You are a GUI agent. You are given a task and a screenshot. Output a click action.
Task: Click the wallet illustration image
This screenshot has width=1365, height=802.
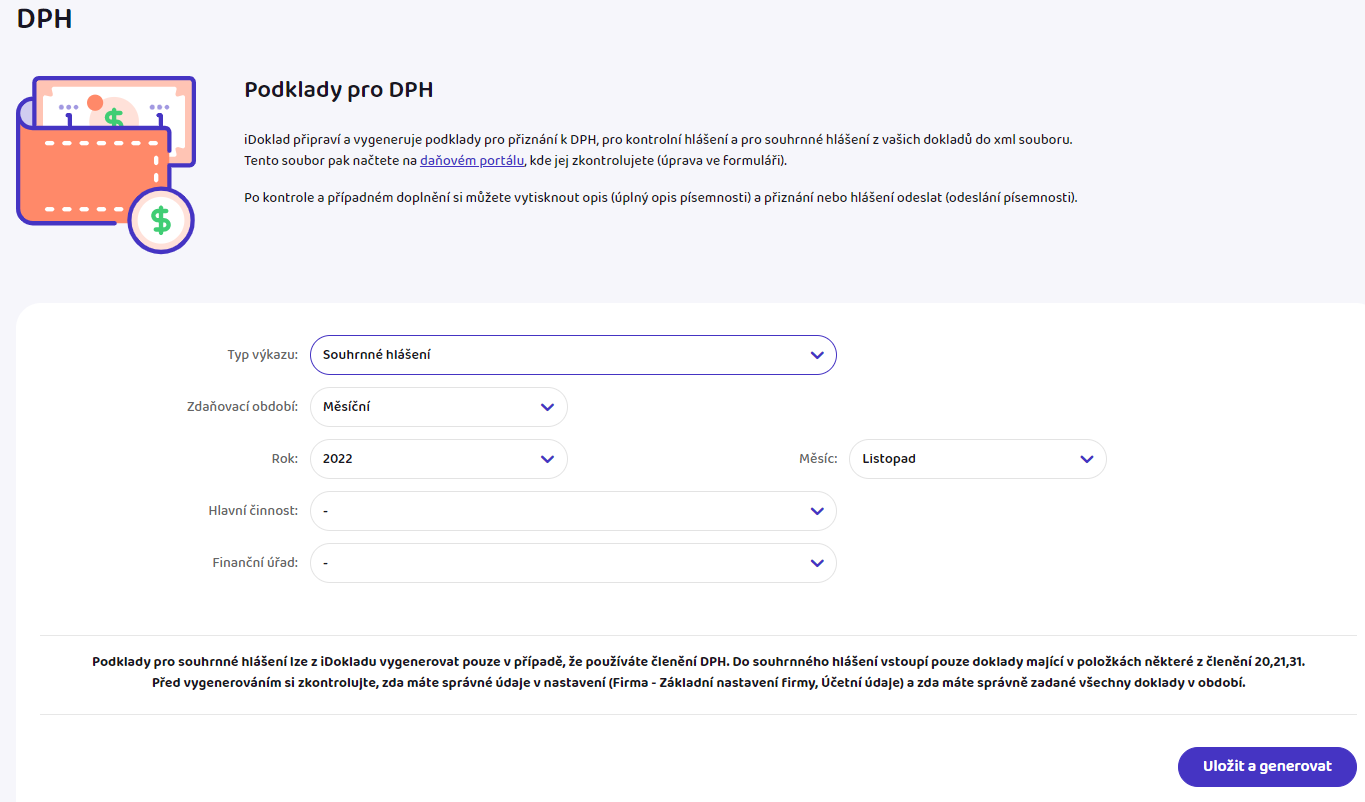[x=106, y=165]
